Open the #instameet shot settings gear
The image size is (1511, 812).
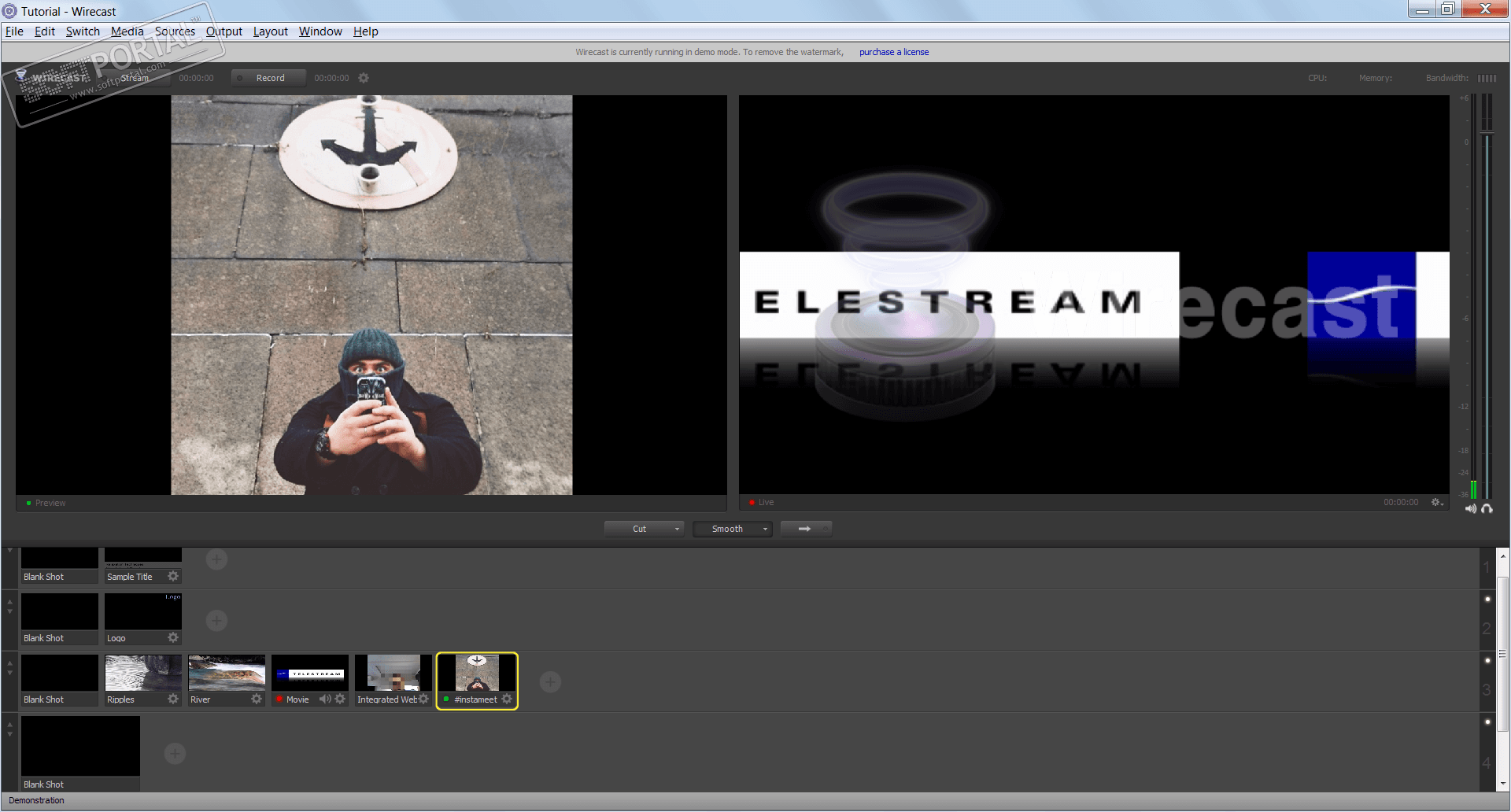click(x=507, y=699)
